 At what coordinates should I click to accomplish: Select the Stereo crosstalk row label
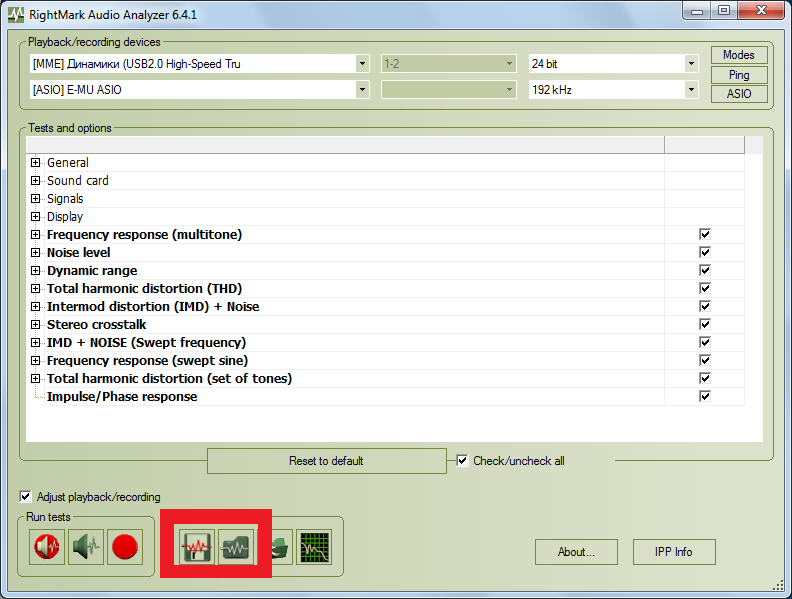click(96, 324)
